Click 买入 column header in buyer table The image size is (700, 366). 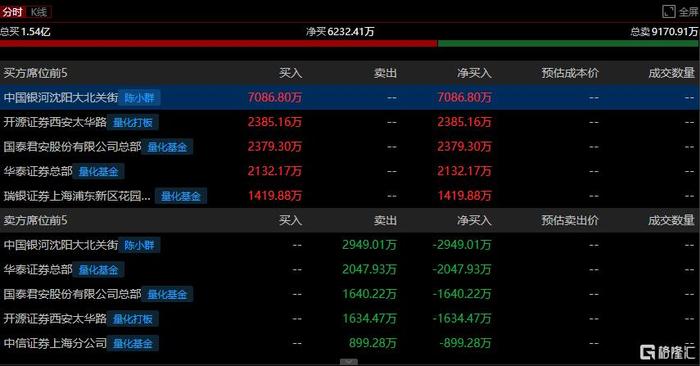[x=290, y=73]
